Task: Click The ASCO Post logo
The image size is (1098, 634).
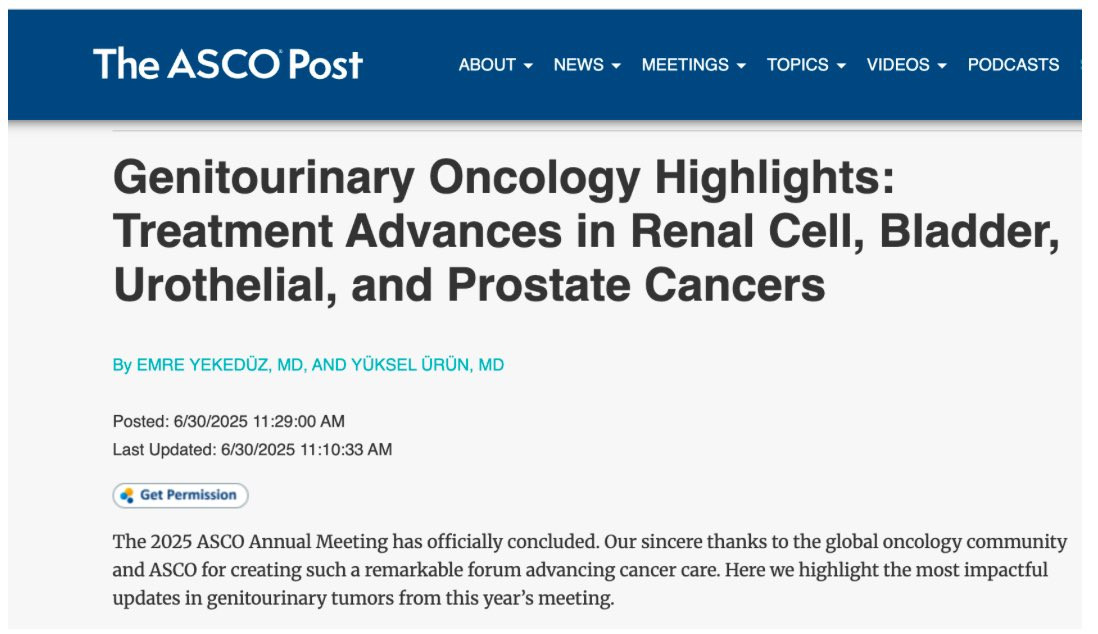Action: click(228, 64)
